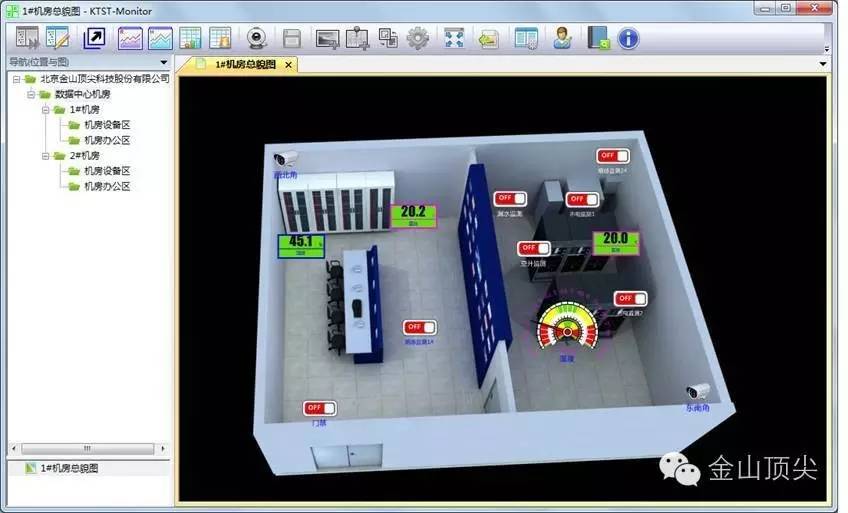
Task: Collapse the 1#机房 tree node
Action: [46, 109]
